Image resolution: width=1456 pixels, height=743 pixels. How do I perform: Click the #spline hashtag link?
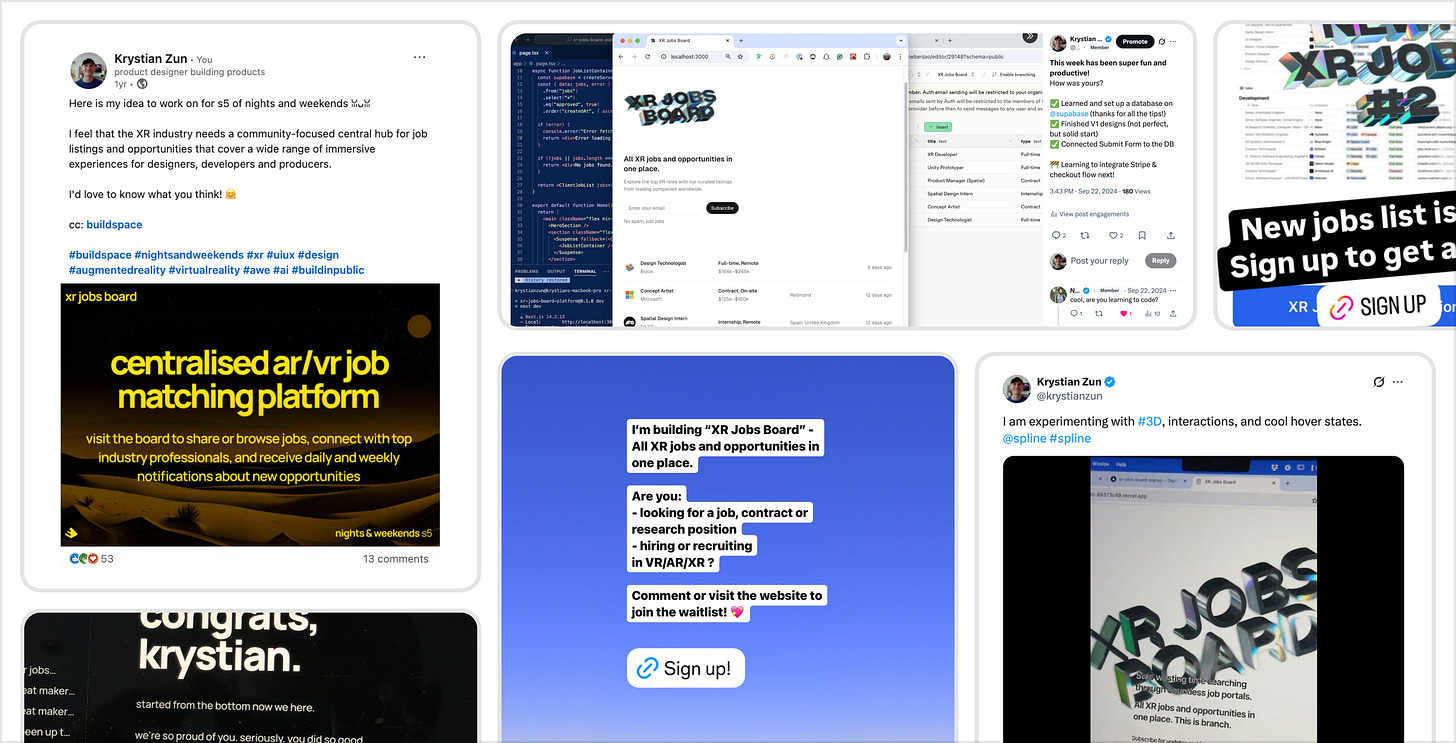click(1070, 438)
